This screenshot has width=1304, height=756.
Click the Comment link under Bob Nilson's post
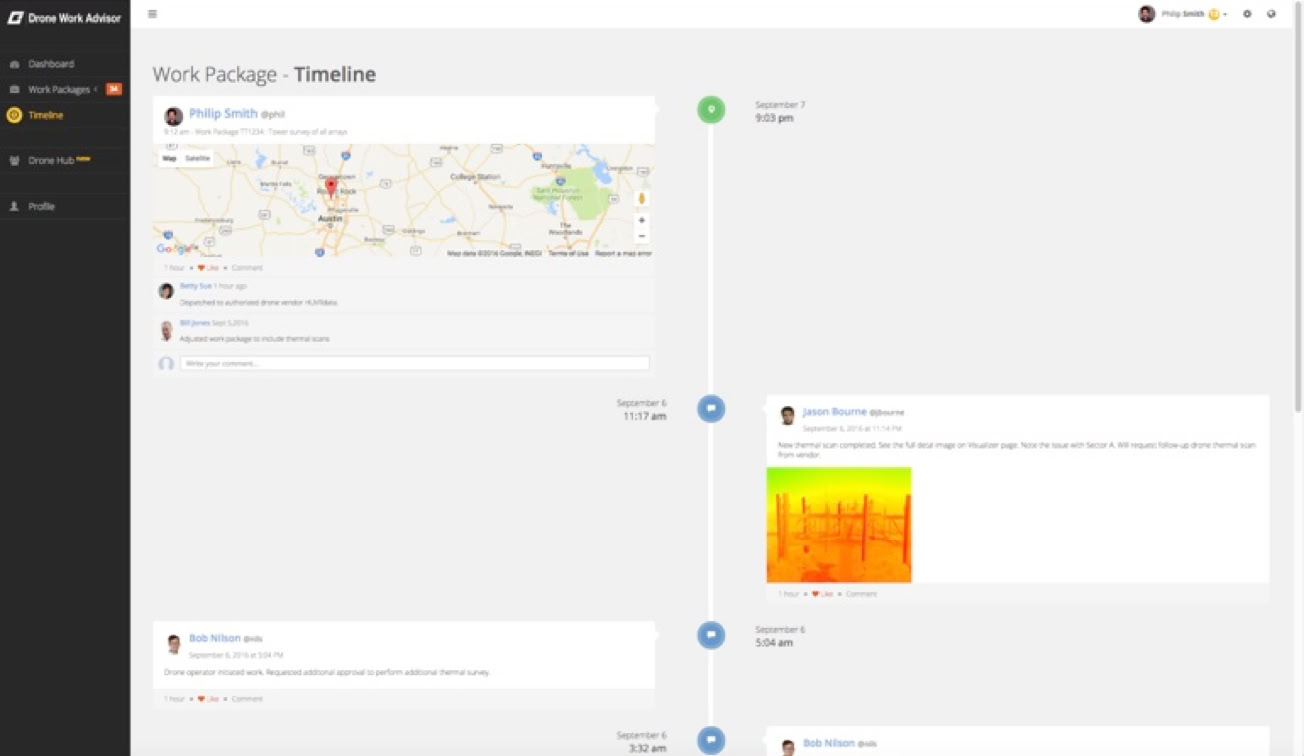[247, 699]
